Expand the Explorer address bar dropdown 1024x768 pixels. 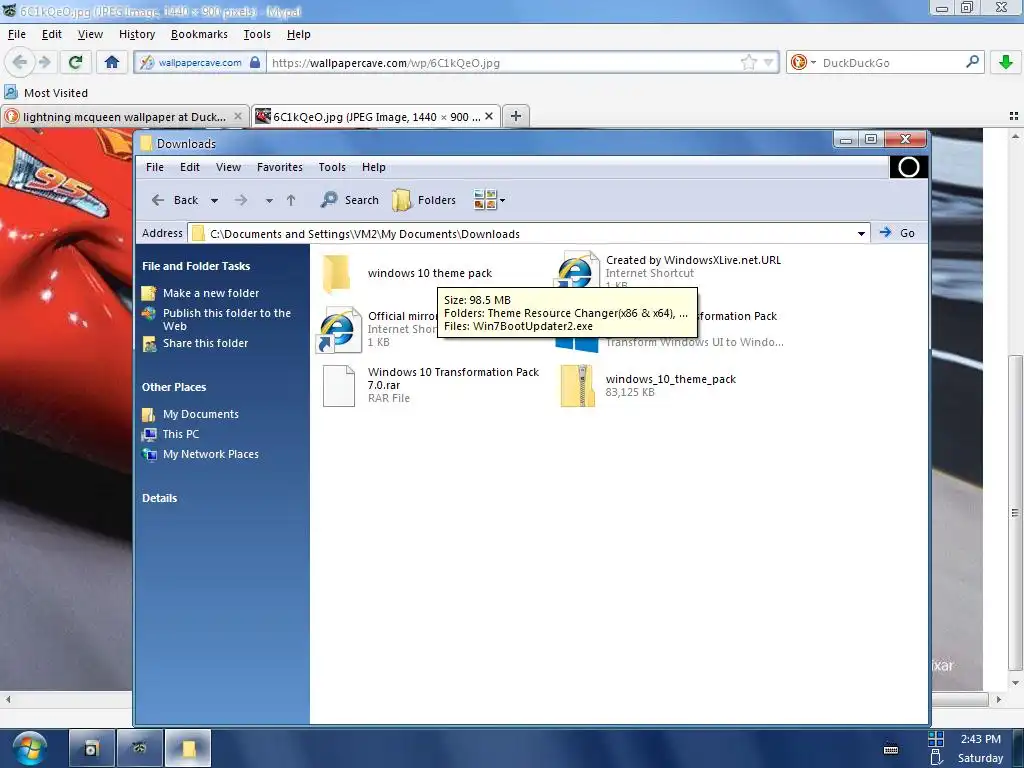[861, 233]
